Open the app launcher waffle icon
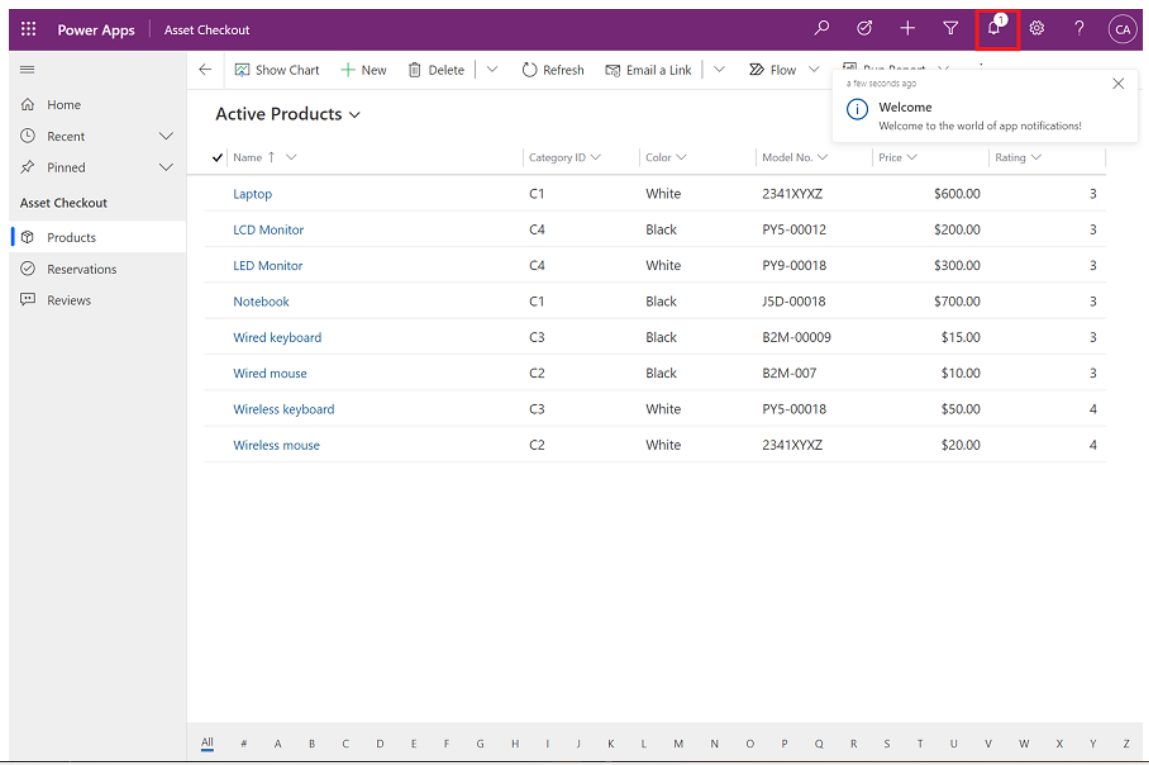The height and width of the screenshot is (765, 1149). [x=28, y=29]
